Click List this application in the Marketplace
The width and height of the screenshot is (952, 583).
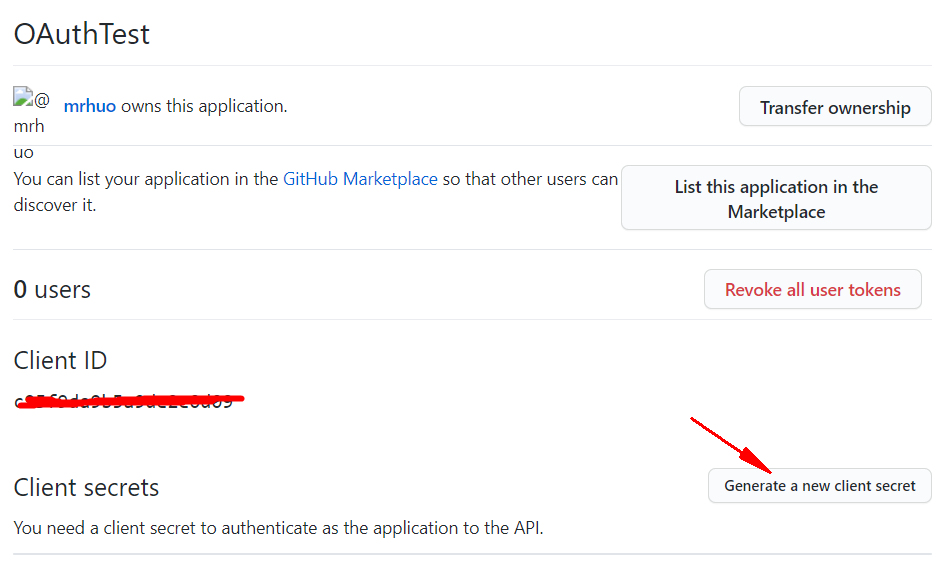(x=776, y=198)
